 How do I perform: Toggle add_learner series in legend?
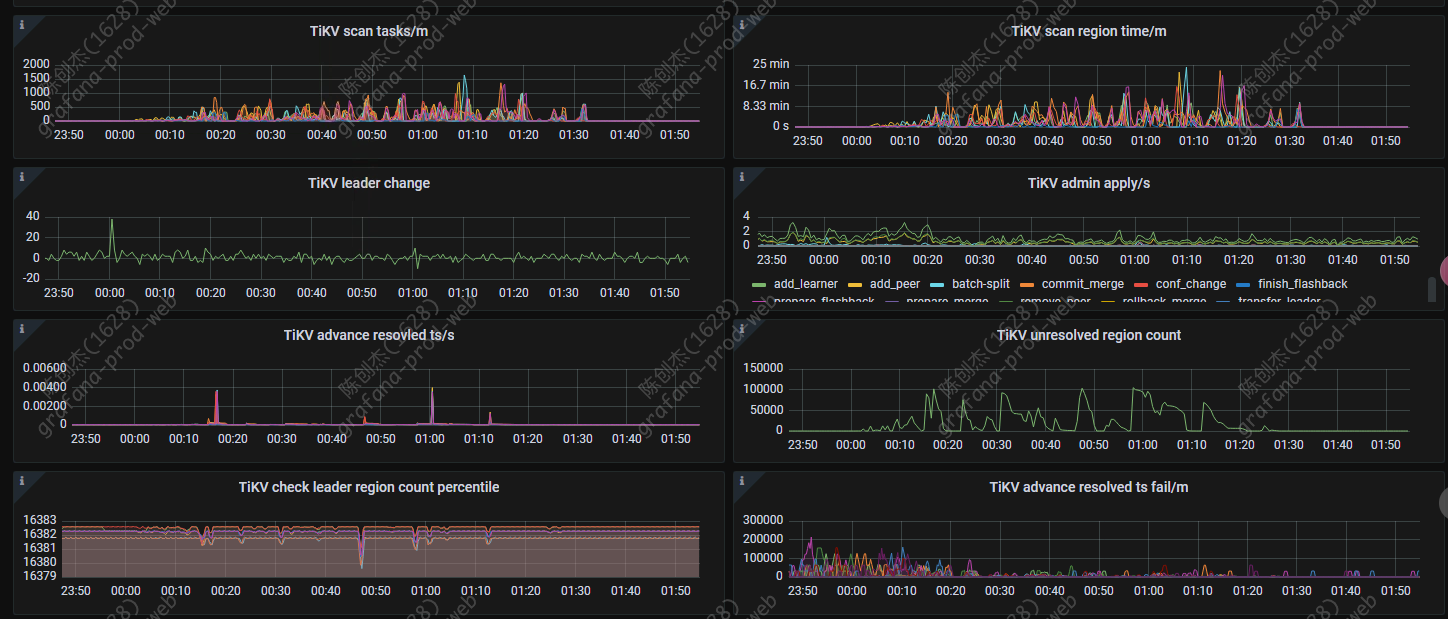tap(805, 284)
